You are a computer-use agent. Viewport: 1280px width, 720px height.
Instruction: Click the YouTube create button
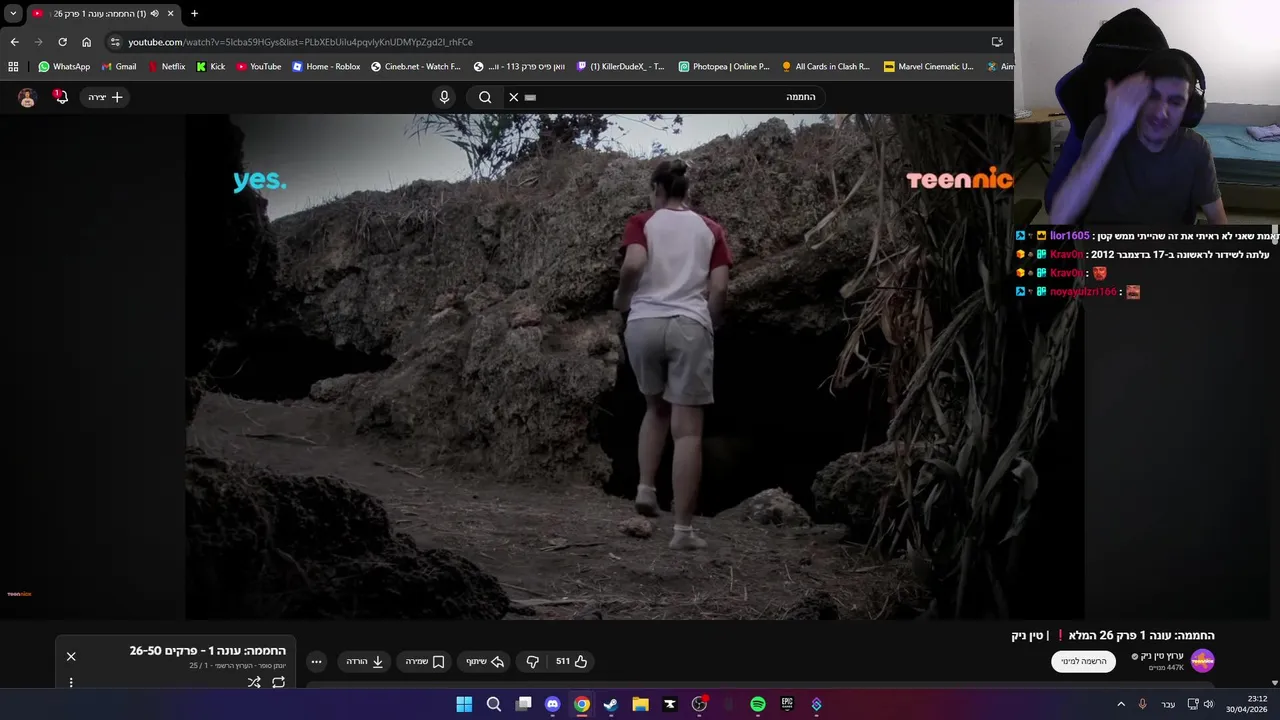click(x=105, y=97)
